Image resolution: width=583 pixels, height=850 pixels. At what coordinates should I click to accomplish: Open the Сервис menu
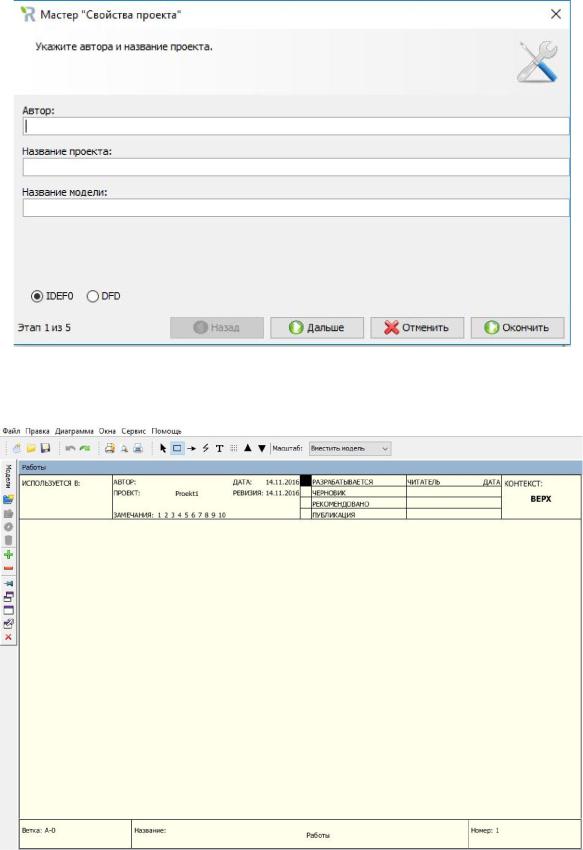(x=133, y=431)
